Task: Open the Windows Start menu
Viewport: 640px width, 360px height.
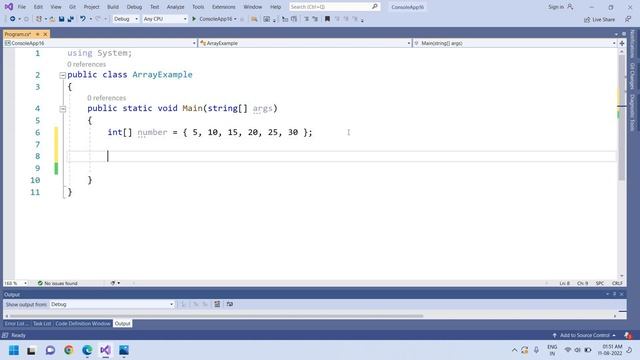Action: pyautogui.click(x=14, y=350)
